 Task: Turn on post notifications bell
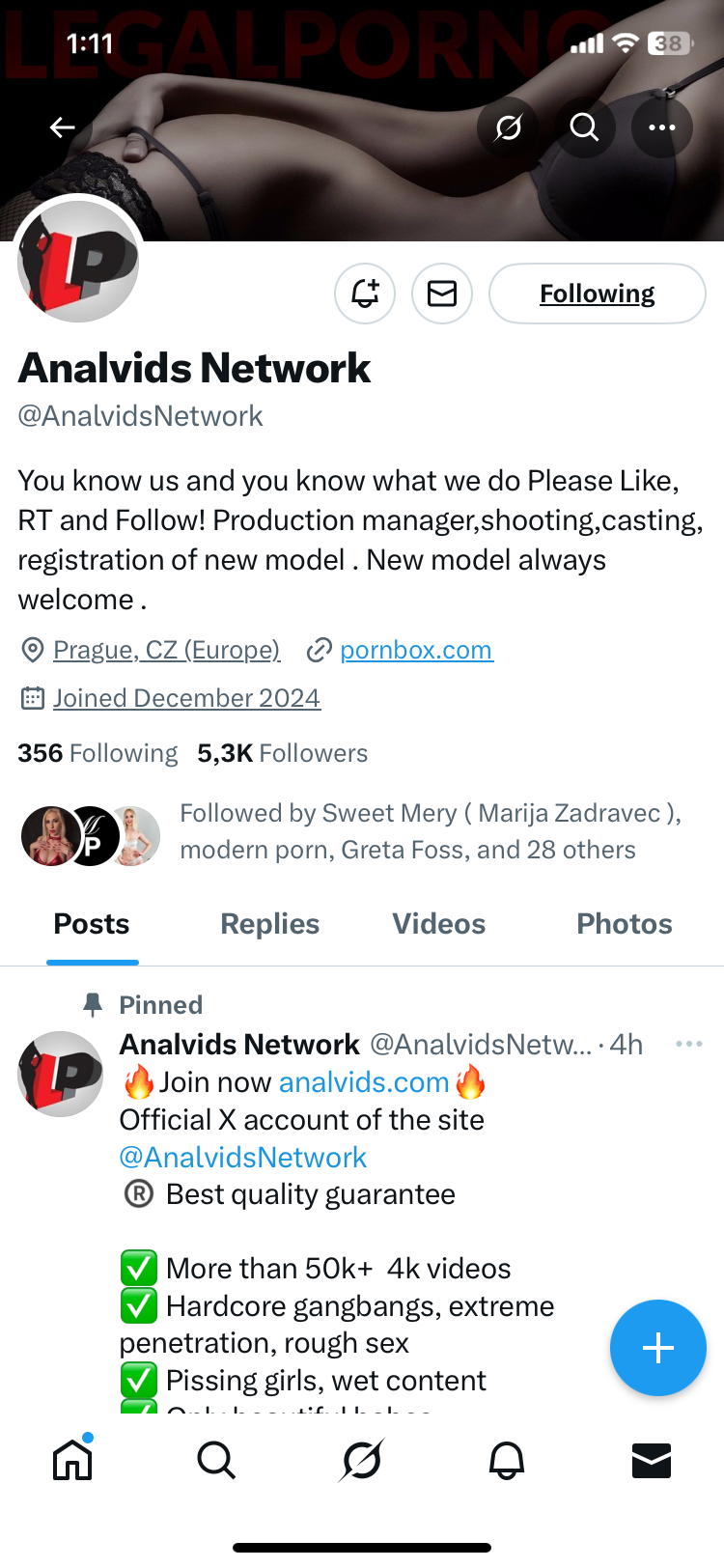click(x=365, y=294)
